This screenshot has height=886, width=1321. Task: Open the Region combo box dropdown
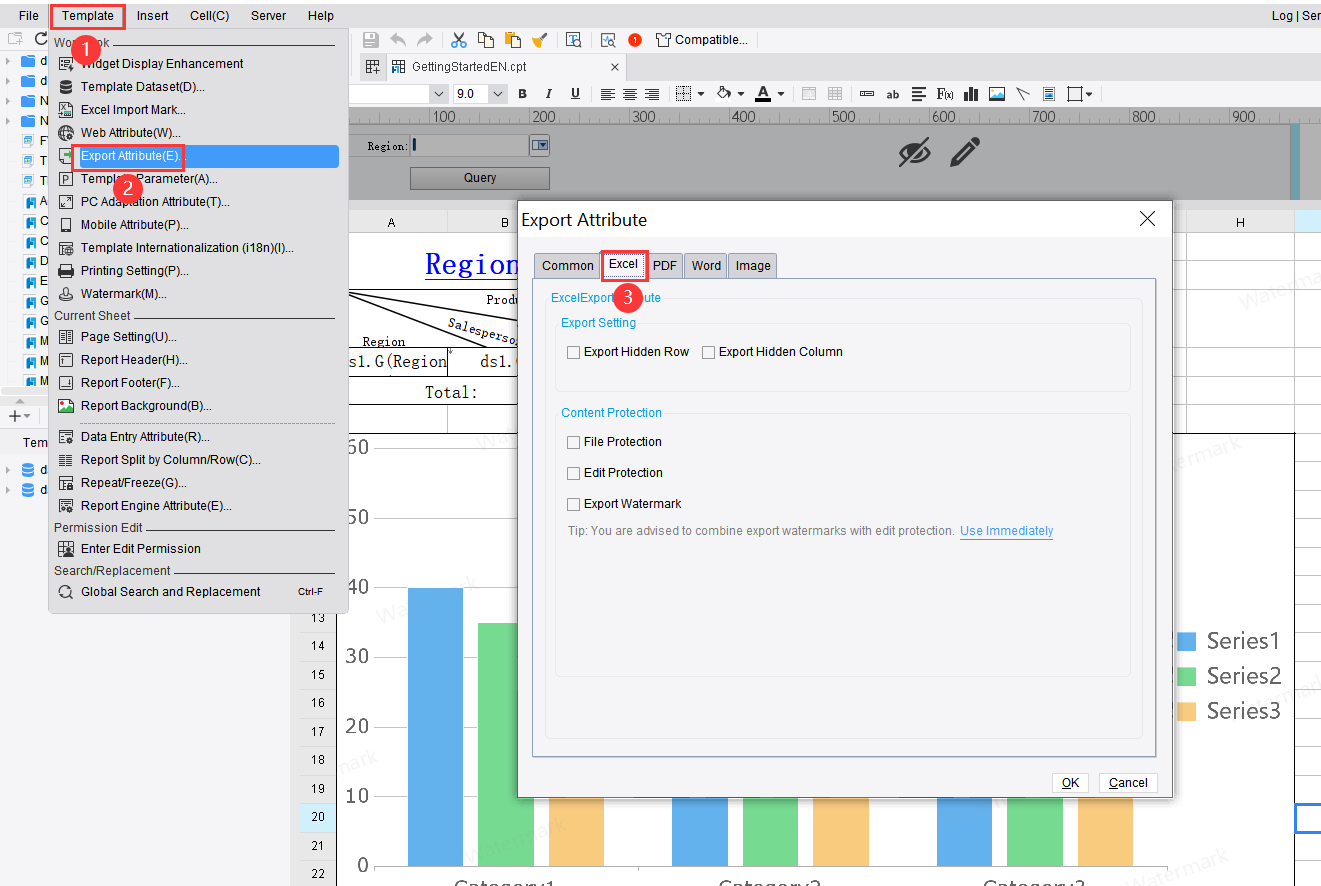(540, 145)
